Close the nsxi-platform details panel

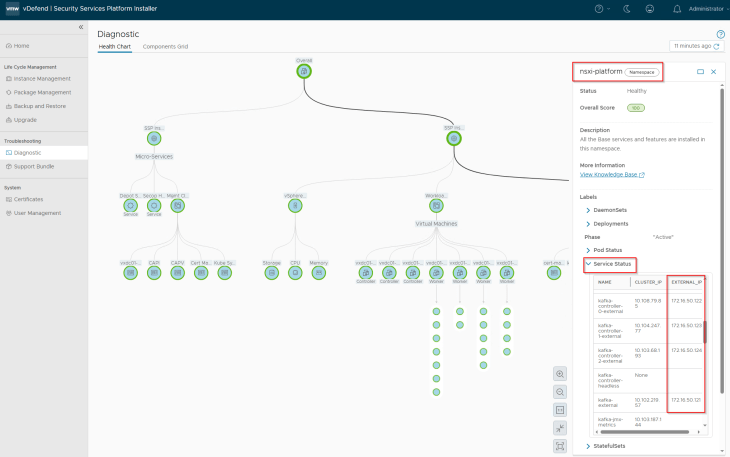coord(714,72)
